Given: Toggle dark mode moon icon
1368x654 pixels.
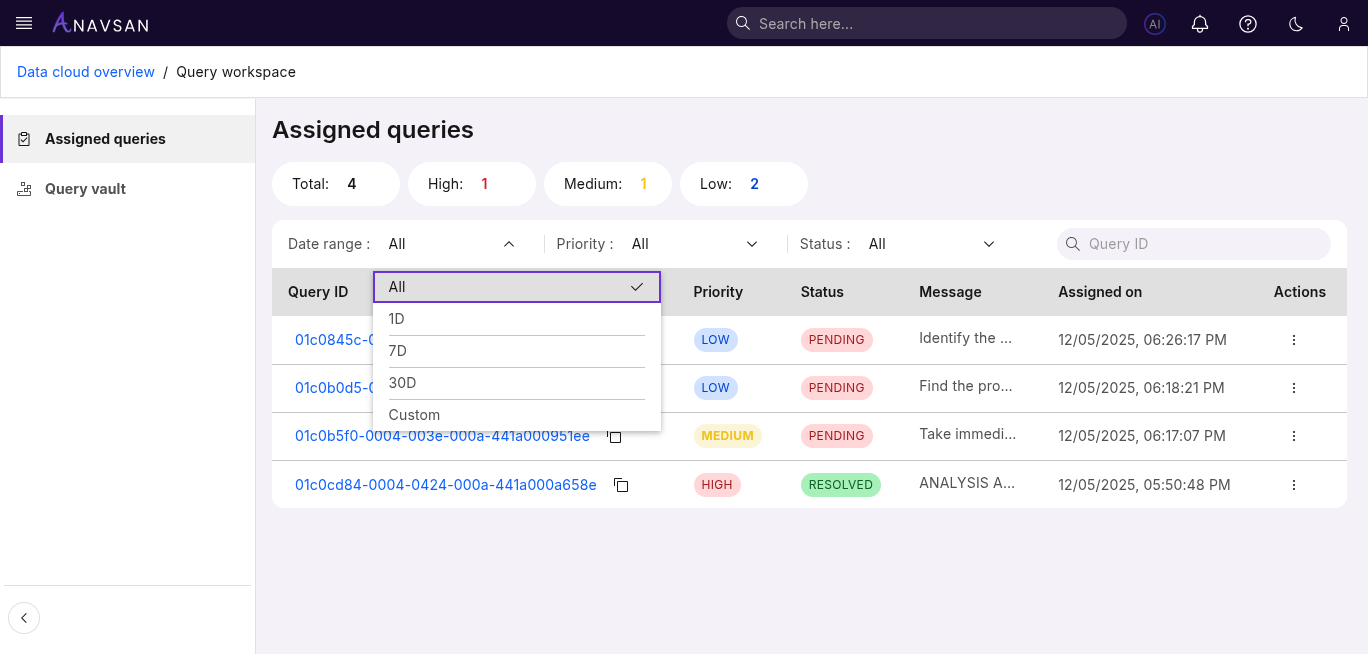Looking at the screenshot, I should (x=1296, y=24).
